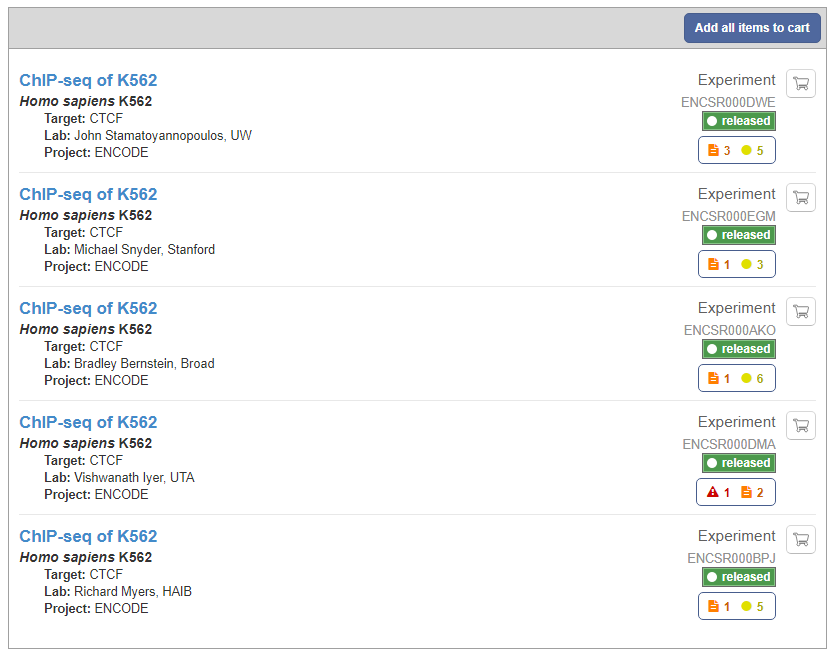Click red warning triangle on ENCSR000DMA

pos(713,492)
